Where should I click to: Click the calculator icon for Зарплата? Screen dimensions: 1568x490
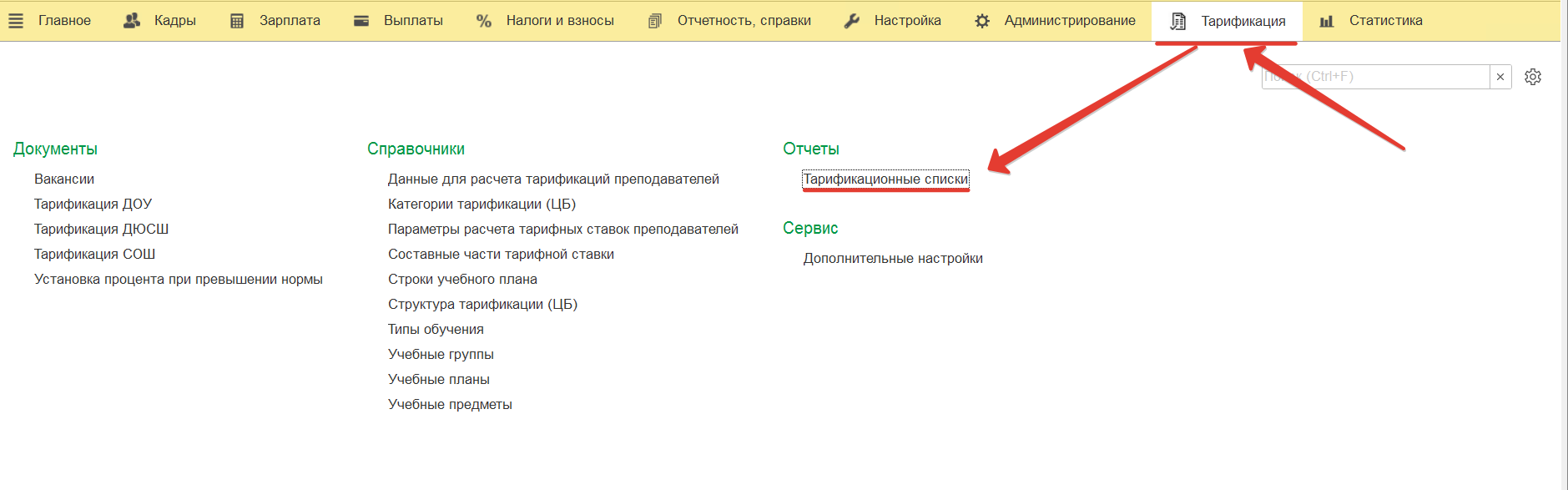click(x=237, y=21)
